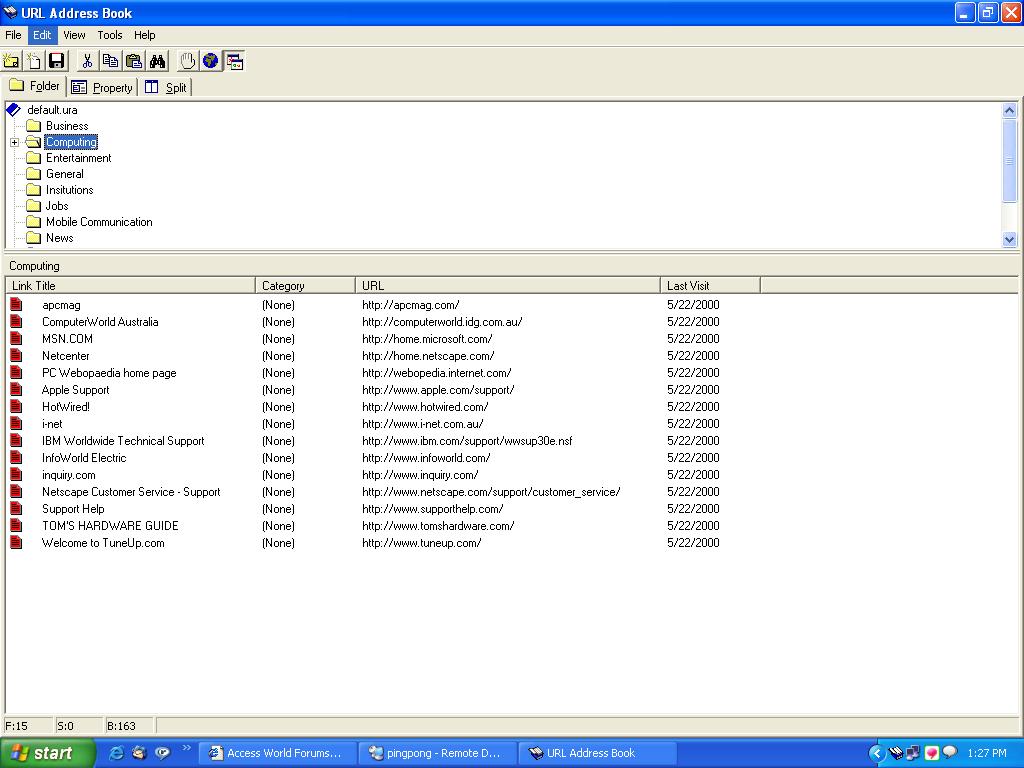Viewport: 1024px width, 768px height.
Task: Click the http://www.tuneup.com/ URL cell
Action: 421,542
